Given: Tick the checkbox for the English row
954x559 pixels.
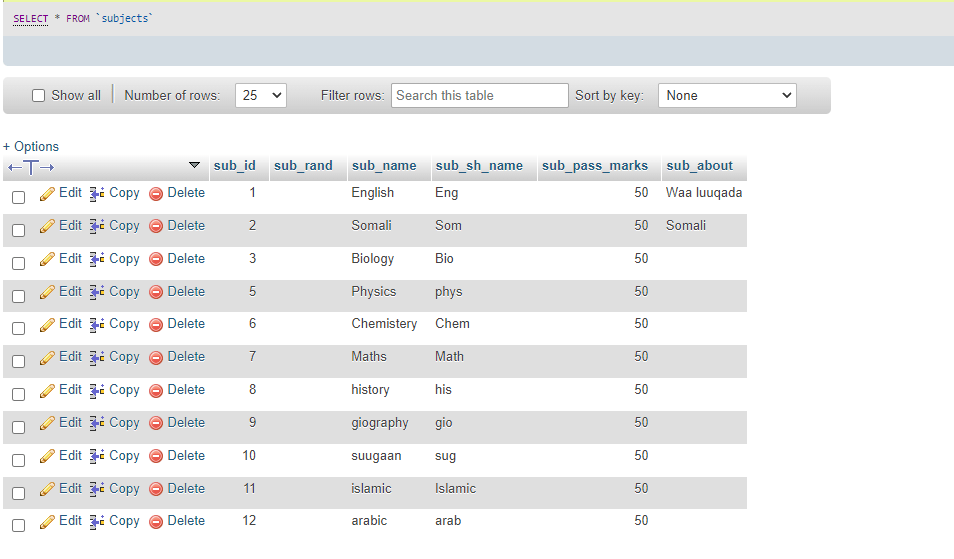Looking at the screenshot, I should coord(19,197).
